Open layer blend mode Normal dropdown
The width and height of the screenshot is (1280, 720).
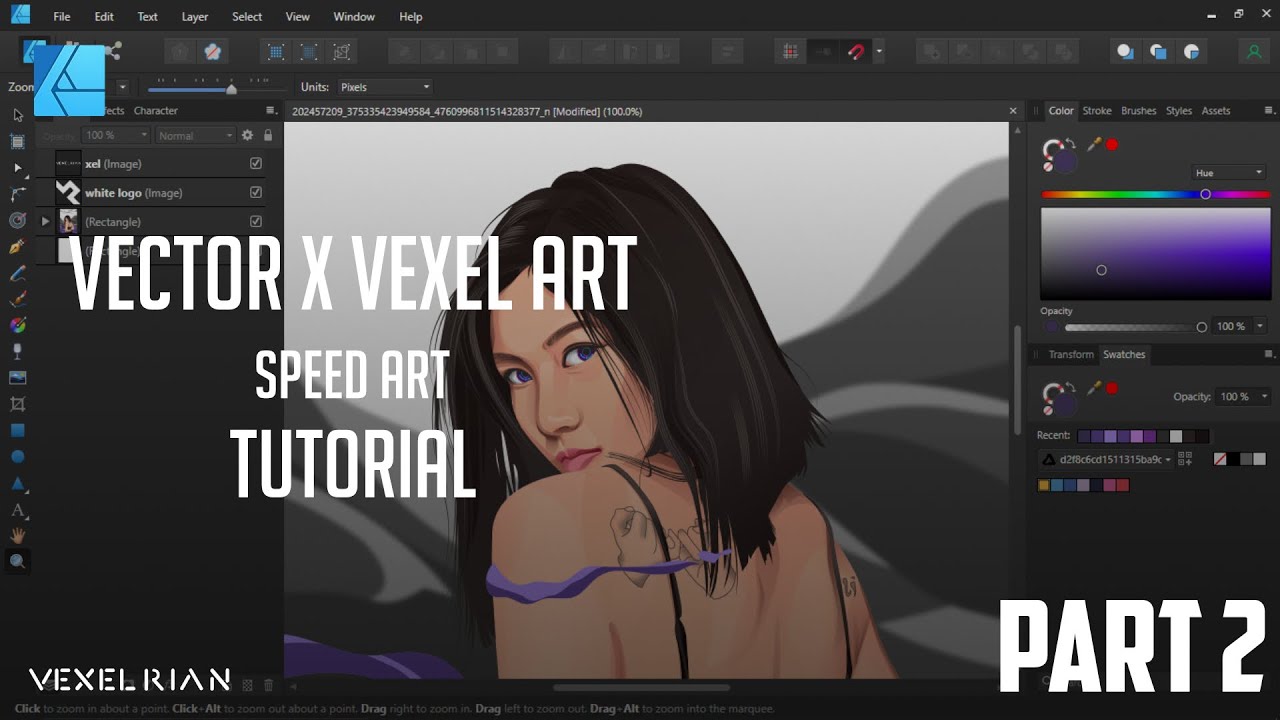[195, 135]
